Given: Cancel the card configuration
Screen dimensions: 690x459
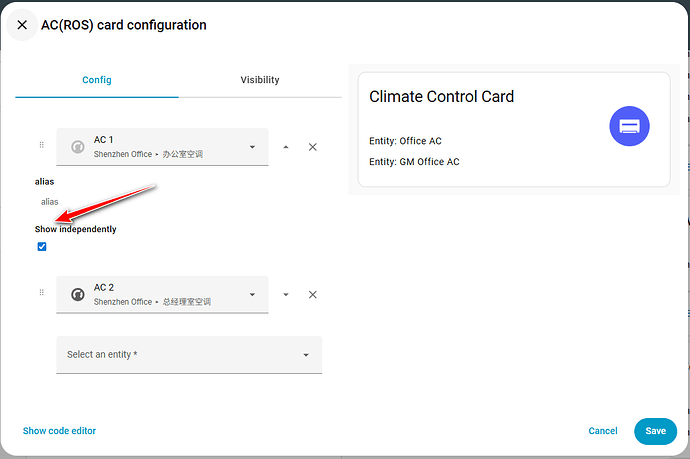Looking at the screenshot, I should click(x=603, y=431).
